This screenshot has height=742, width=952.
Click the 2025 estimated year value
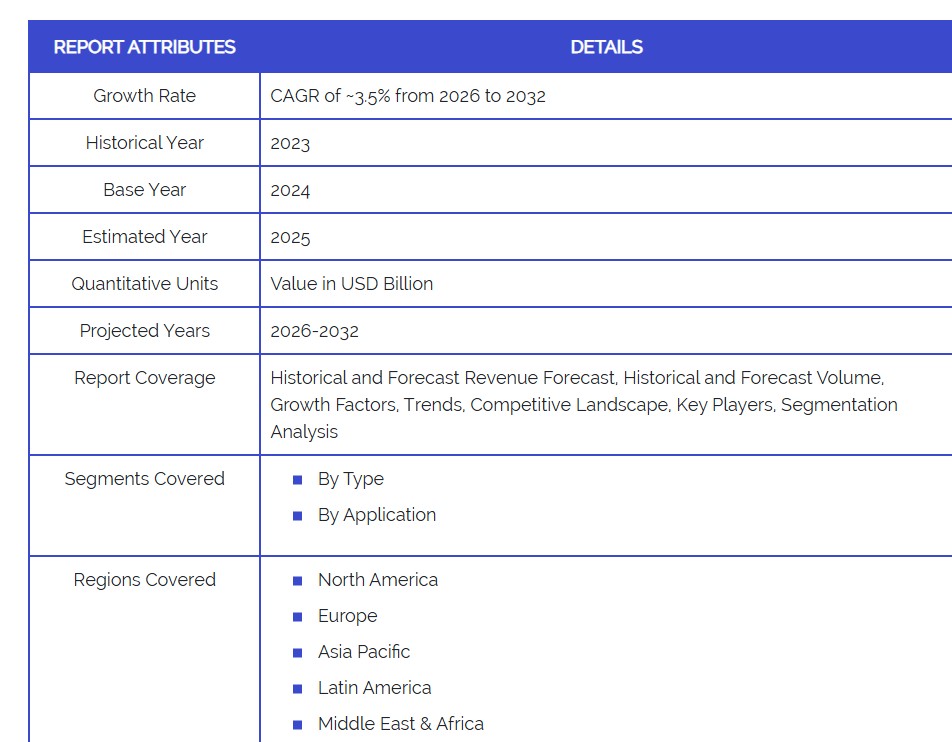pos(290,237)
